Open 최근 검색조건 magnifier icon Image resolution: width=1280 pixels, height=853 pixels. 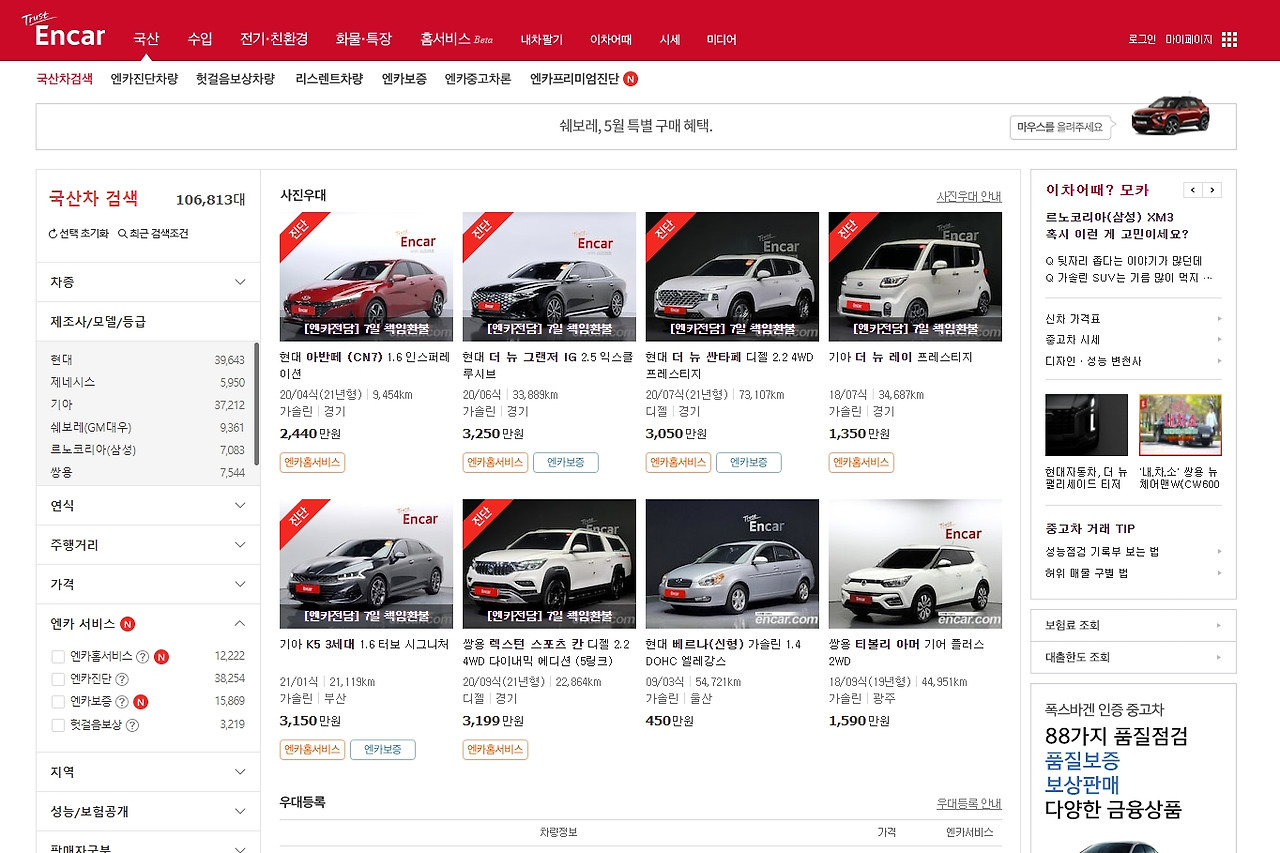coord(122,234)
